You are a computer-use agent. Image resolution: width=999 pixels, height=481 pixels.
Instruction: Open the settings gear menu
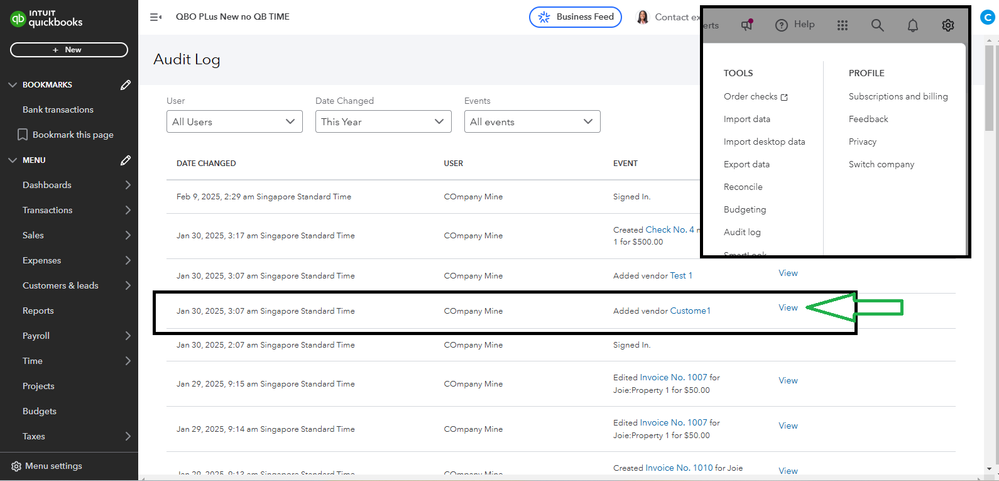[x=948, y=25]
